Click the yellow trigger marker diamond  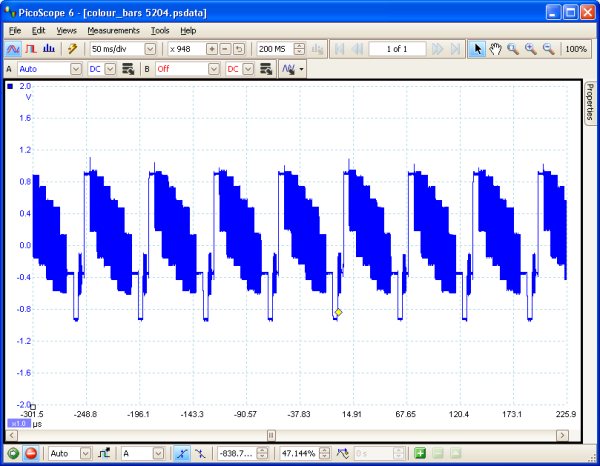tap(338, 312)
